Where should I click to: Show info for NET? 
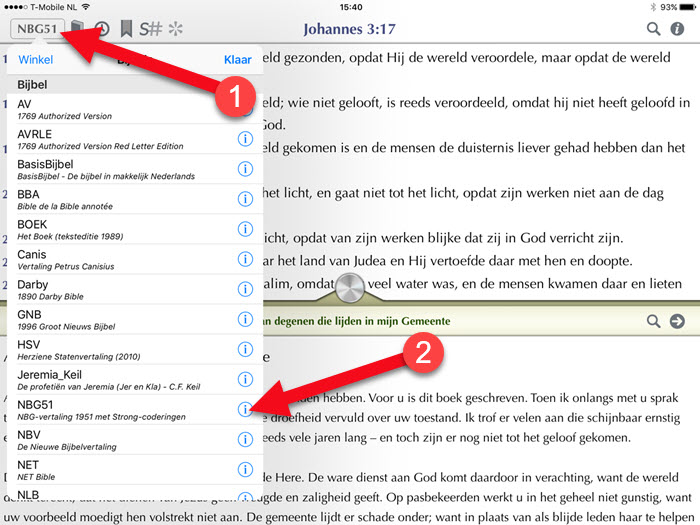[x=245, y=470]
